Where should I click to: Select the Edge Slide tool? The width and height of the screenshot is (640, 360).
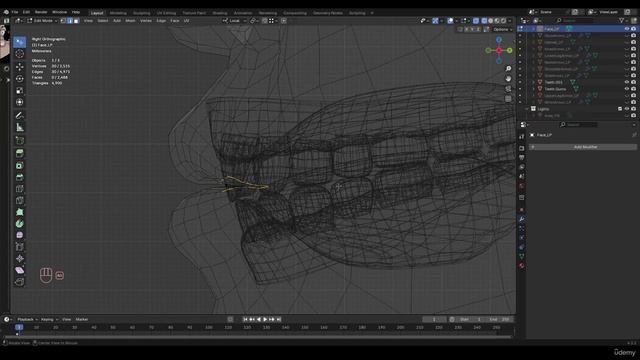20,247
